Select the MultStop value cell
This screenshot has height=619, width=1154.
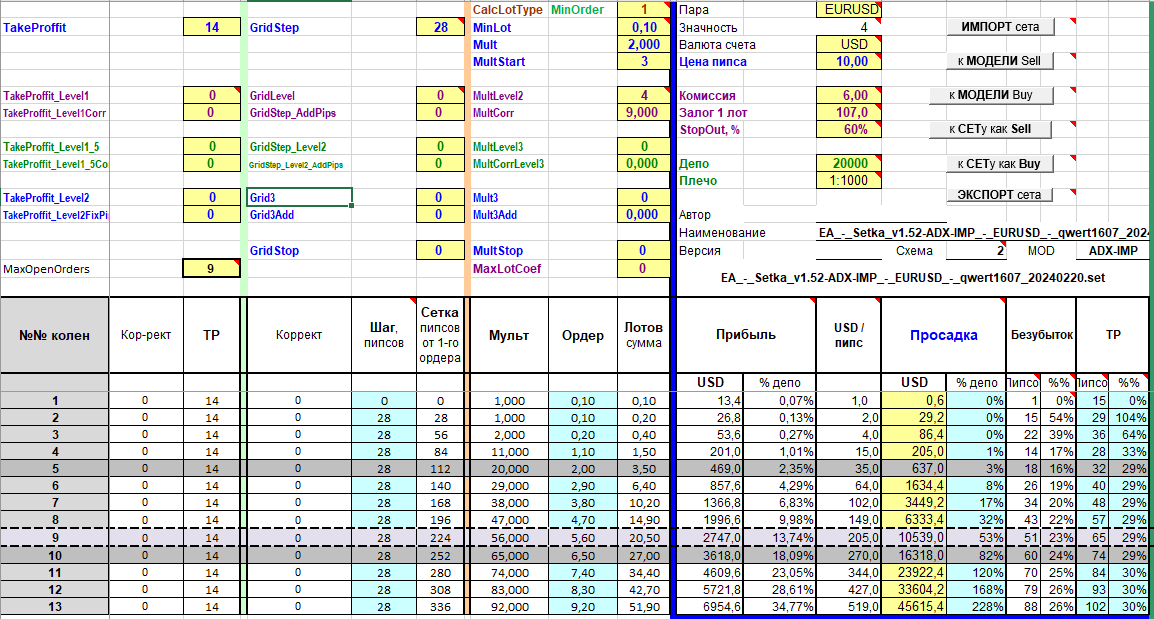click(644, 251)
